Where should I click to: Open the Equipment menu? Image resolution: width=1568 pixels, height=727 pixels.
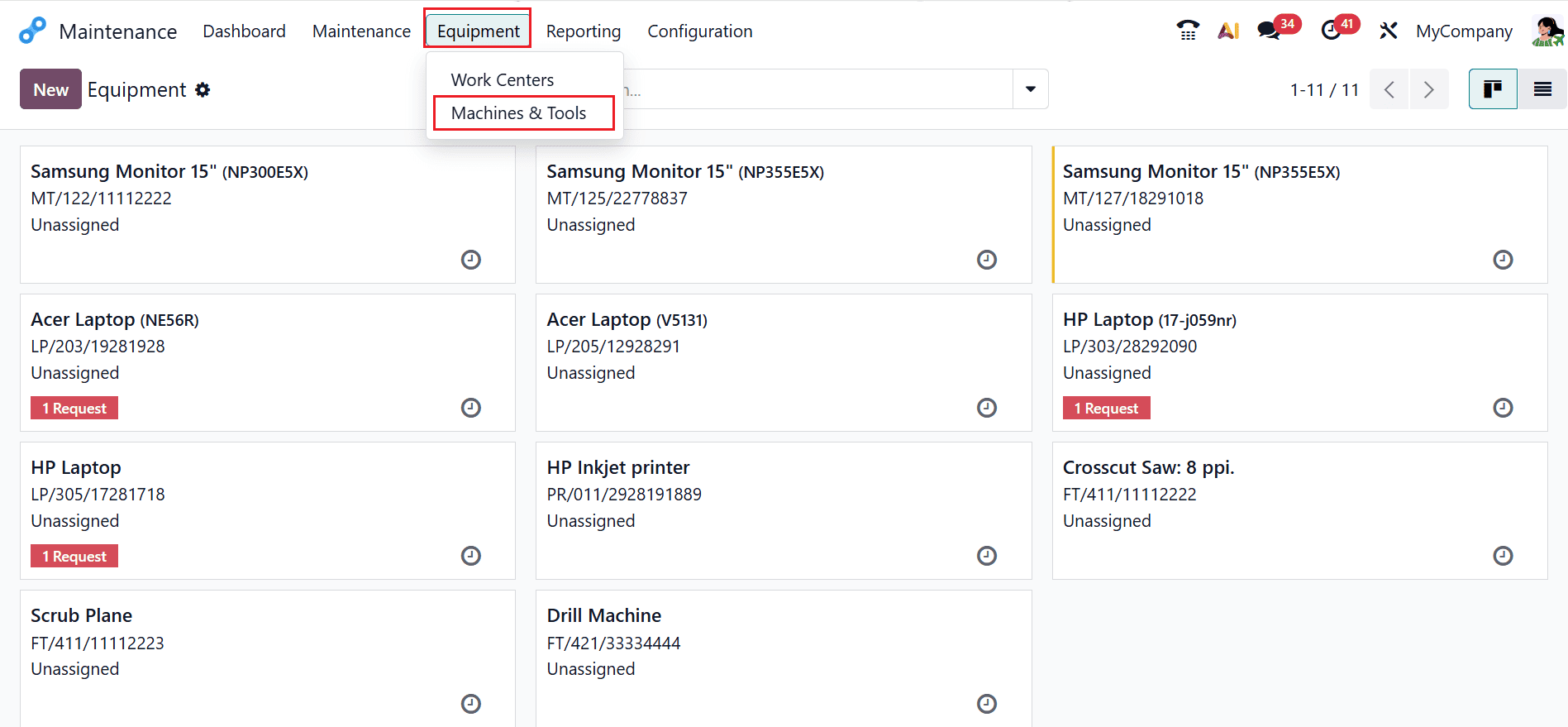pos(478,31)
